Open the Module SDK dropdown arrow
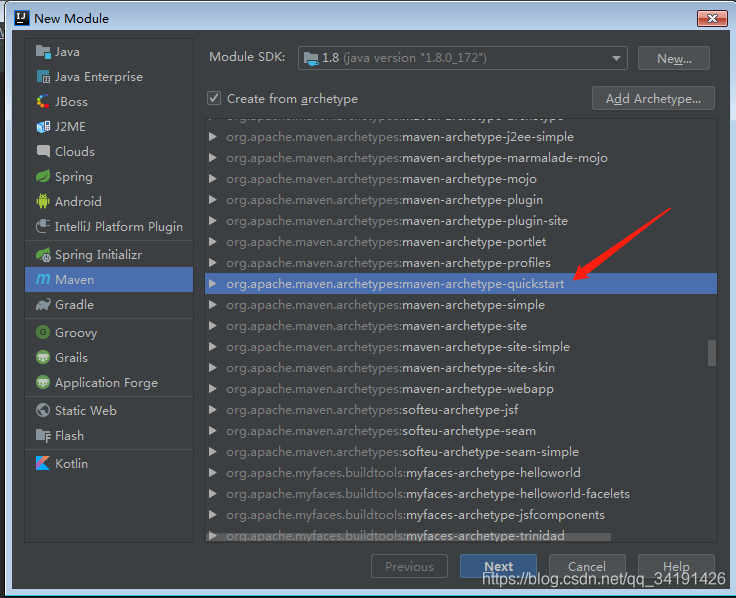The image size is (736, 598). (x=616, y=58)
